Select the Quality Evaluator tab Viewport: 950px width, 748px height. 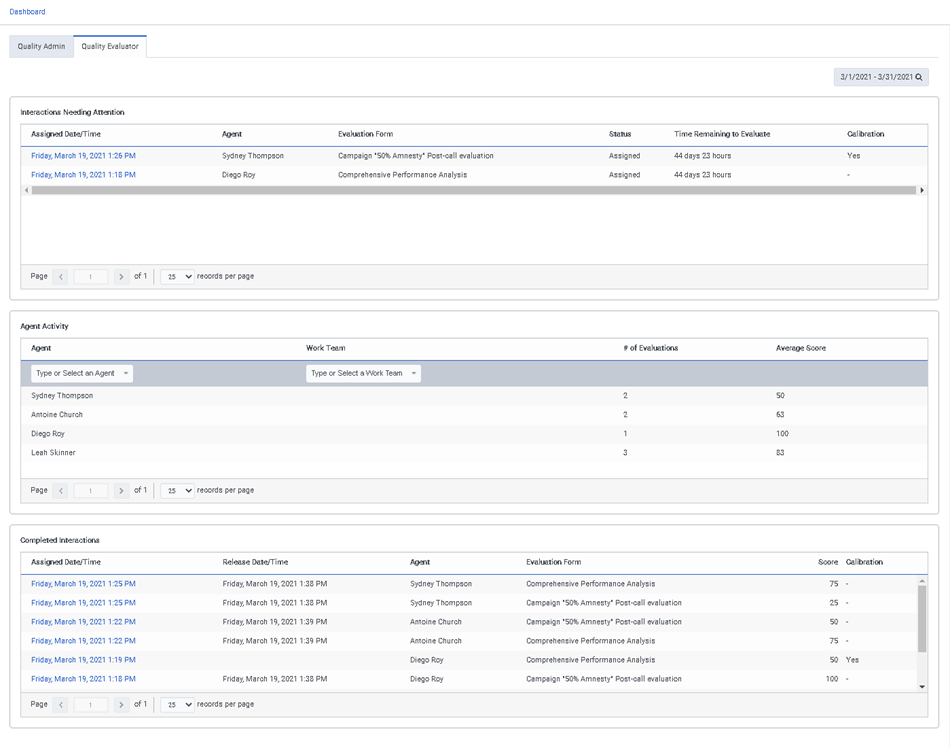coord(110,46)
